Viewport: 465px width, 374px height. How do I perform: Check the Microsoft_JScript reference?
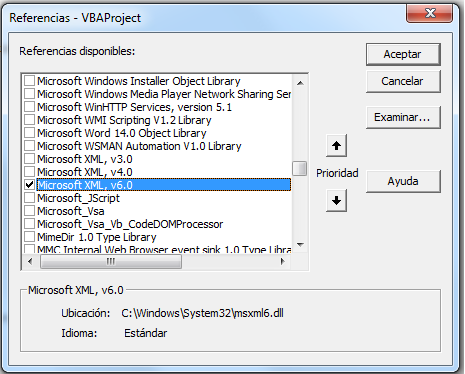(30, 198)
